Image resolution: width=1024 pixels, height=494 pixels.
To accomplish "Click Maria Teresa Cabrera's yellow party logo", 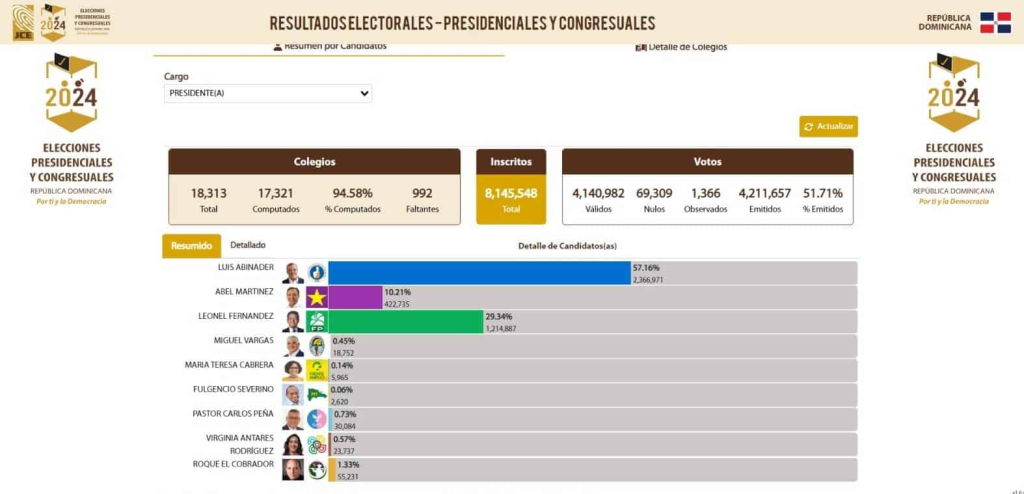I will tap(317, 371).
